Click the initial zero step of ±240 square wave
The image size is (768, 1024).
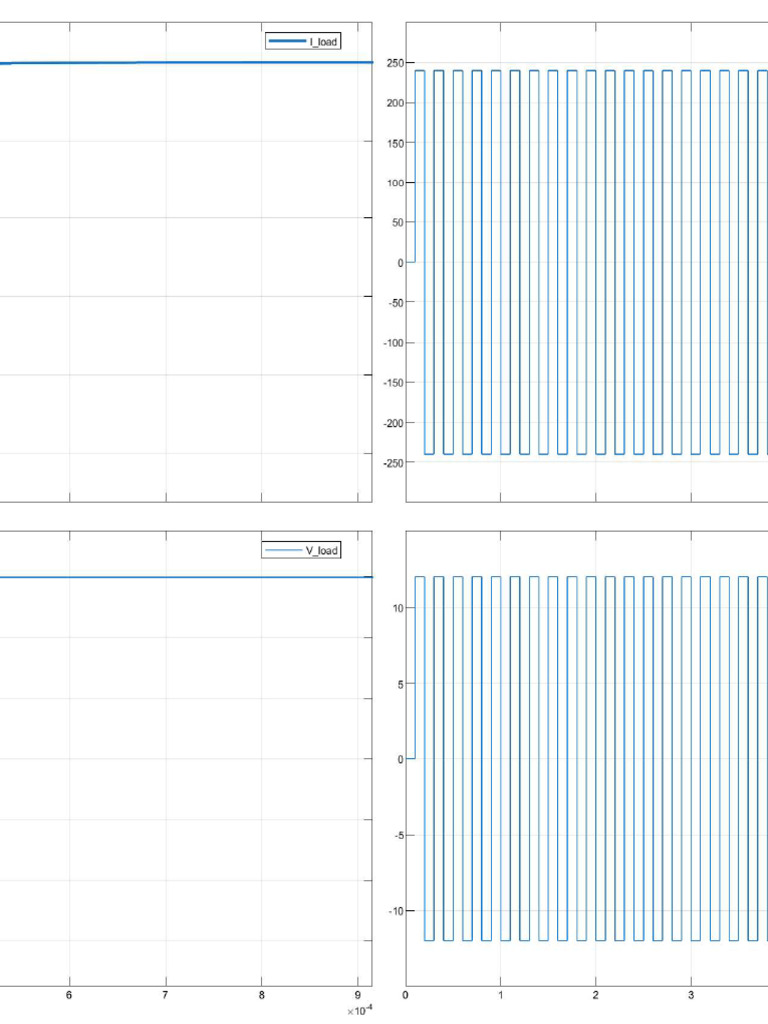(x=410, y=262)
